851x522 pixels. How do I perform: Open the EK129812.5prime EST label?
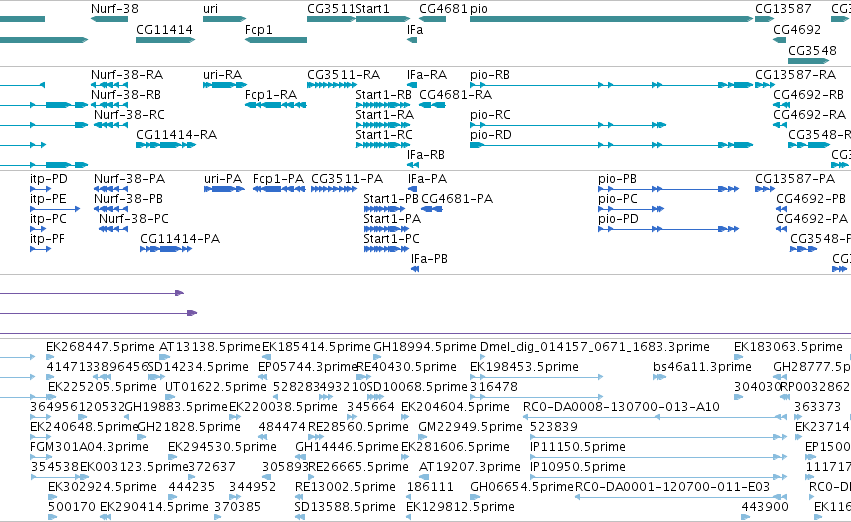tap(460, 507)
